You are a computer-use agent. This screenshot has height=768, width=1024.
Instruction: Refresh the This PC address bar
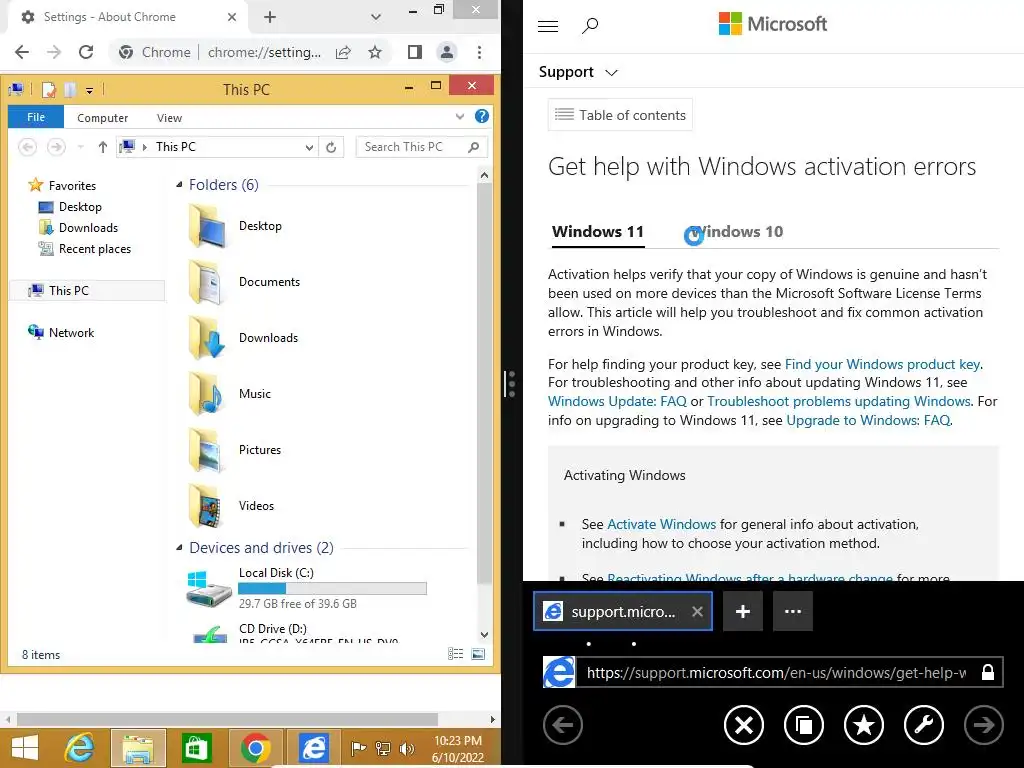point(331,147)
